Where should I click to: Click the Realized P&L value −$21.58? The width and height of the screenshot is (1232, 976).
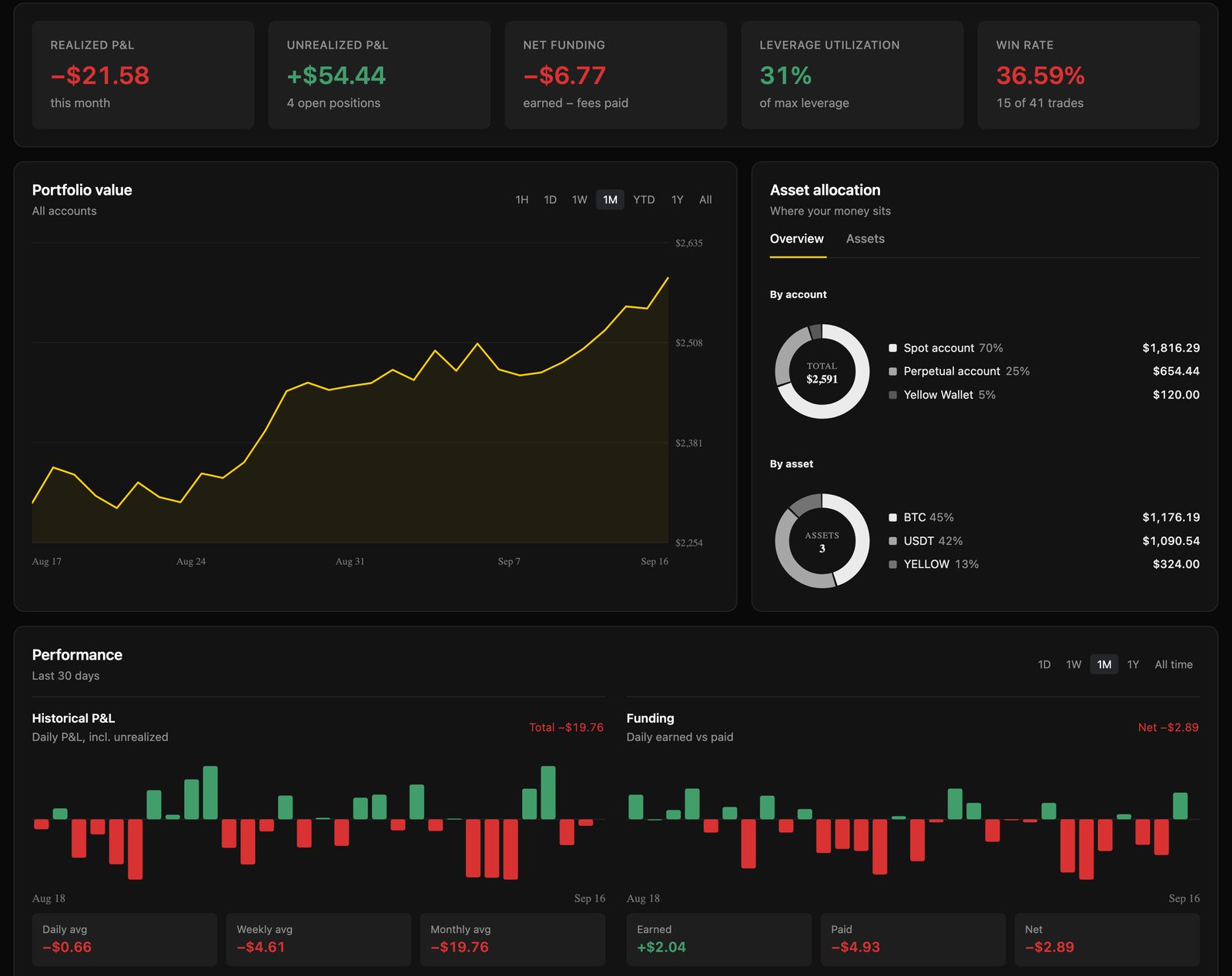[100, 75]
